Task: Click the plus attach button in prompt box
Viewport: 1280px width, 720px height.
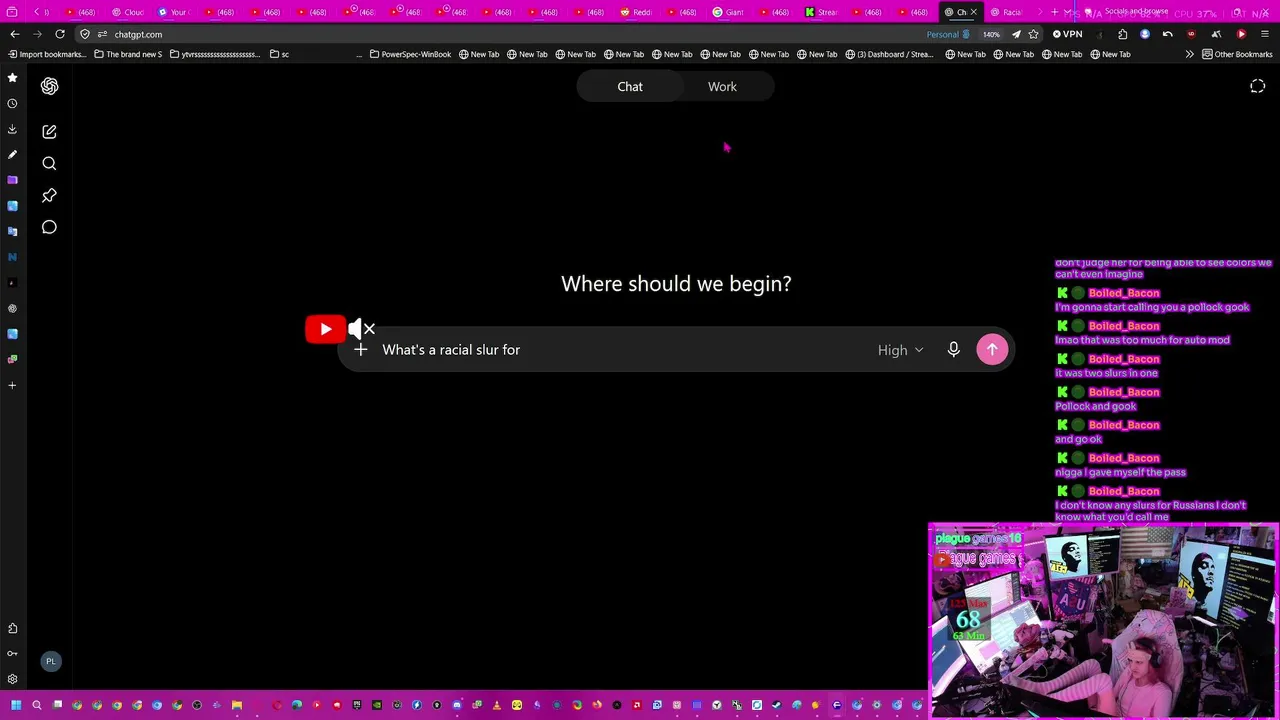Action: 361,350
